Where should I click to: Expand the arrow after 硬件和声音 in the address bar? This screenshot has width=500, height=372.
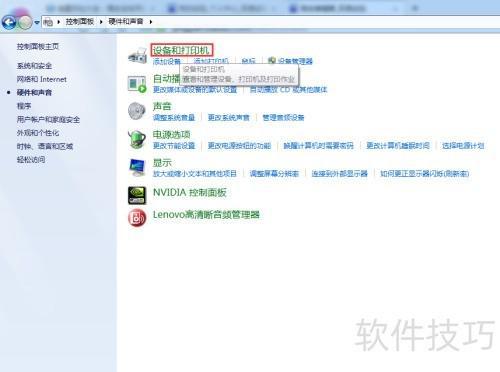tap(151, 22)
